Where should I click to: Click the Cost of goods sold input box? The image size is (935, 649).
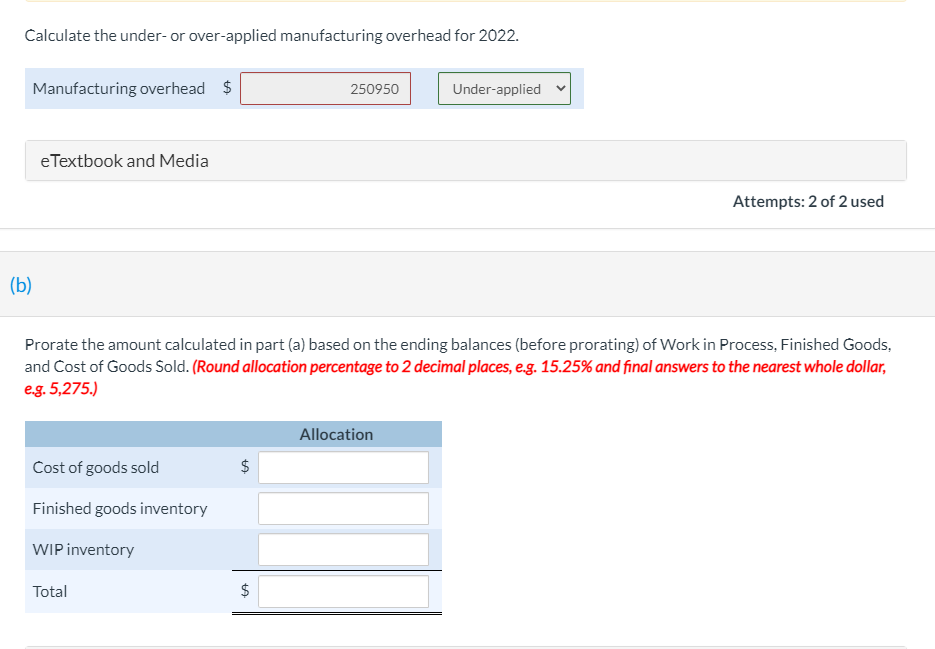343,467
